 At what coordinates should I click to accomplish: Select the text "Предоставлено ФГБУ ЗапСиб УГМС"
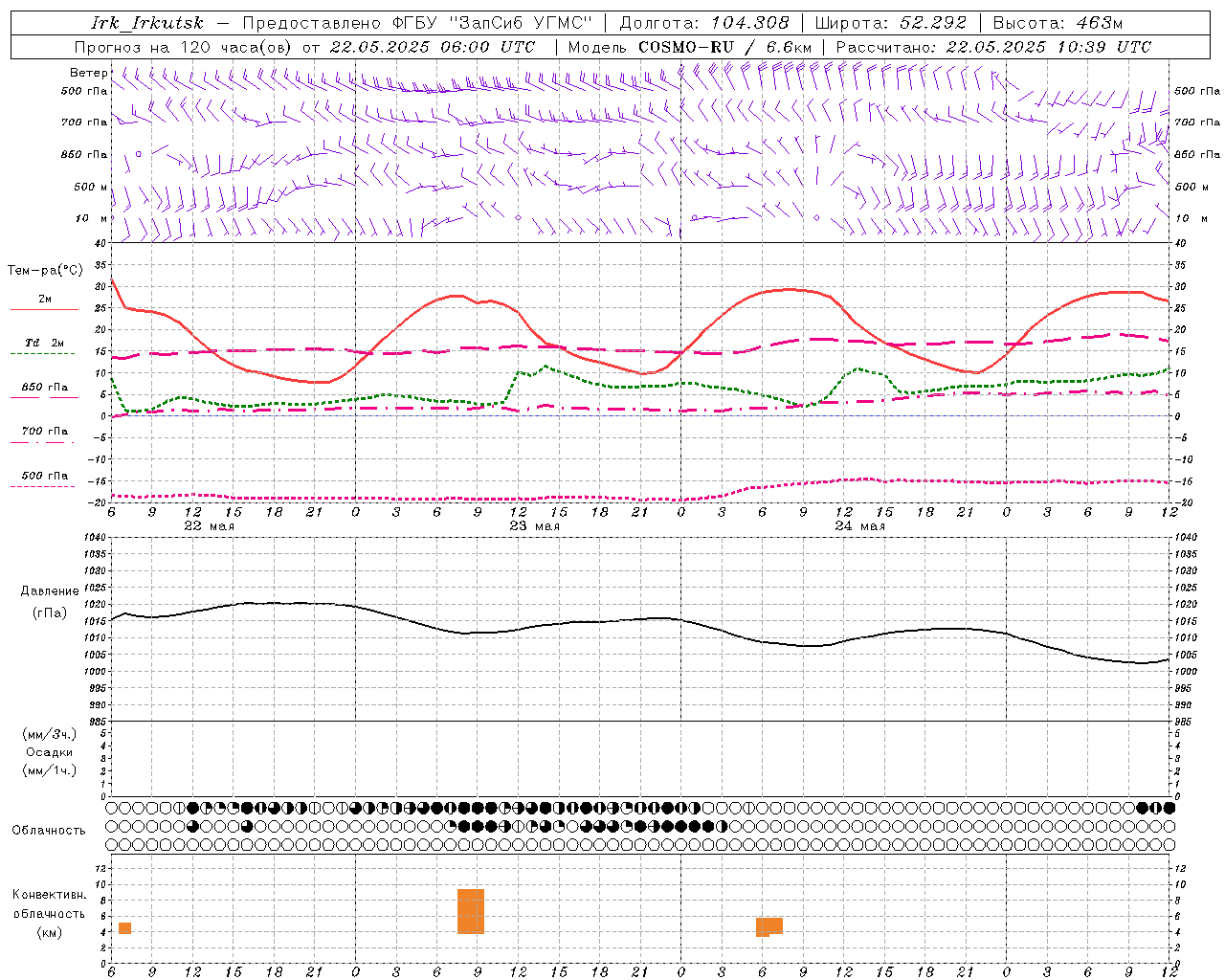[418, 23]
